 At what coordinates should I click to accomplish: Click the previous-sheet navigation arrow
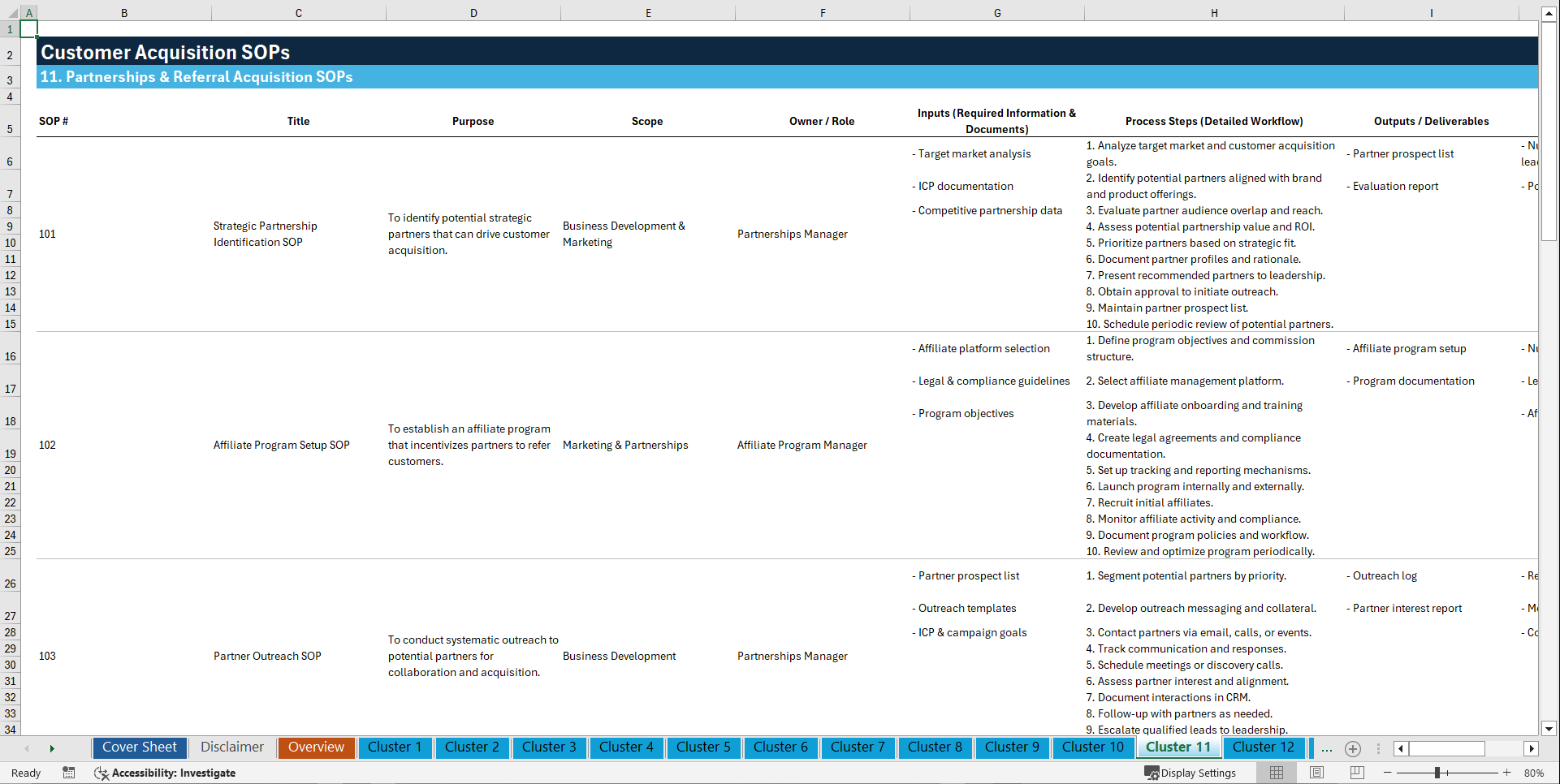tap(27, 748)
